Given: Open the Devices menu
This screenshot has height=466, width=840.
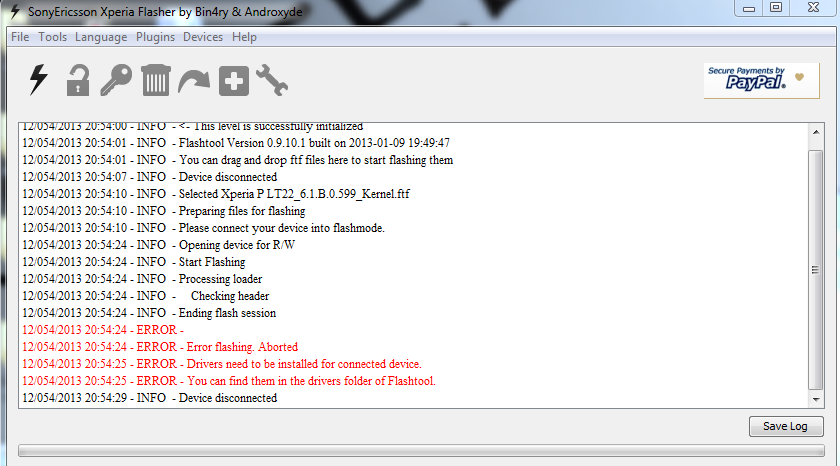Looking at the screenshot, I should click(x=203, y=37).
